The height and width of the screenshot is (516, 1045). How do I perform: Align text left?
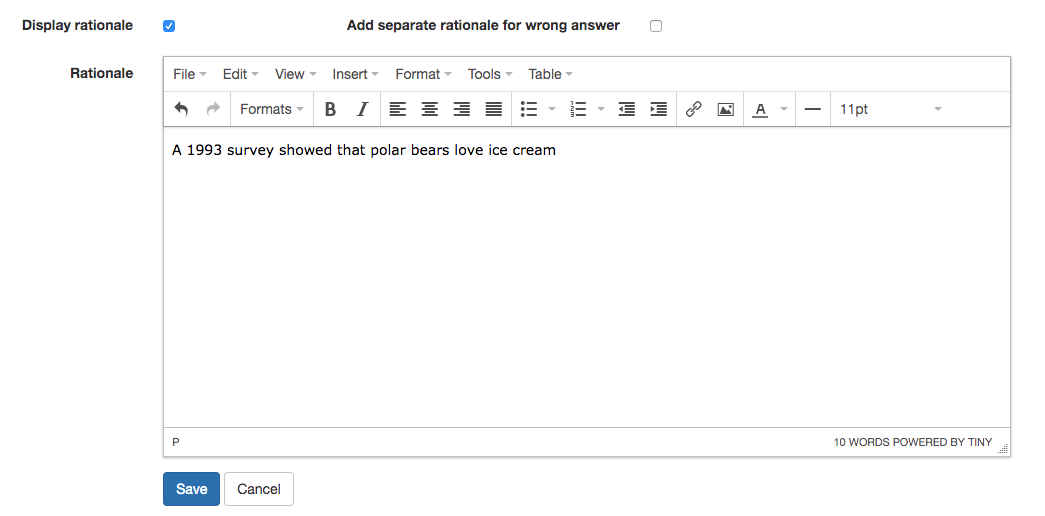[398, 110]
